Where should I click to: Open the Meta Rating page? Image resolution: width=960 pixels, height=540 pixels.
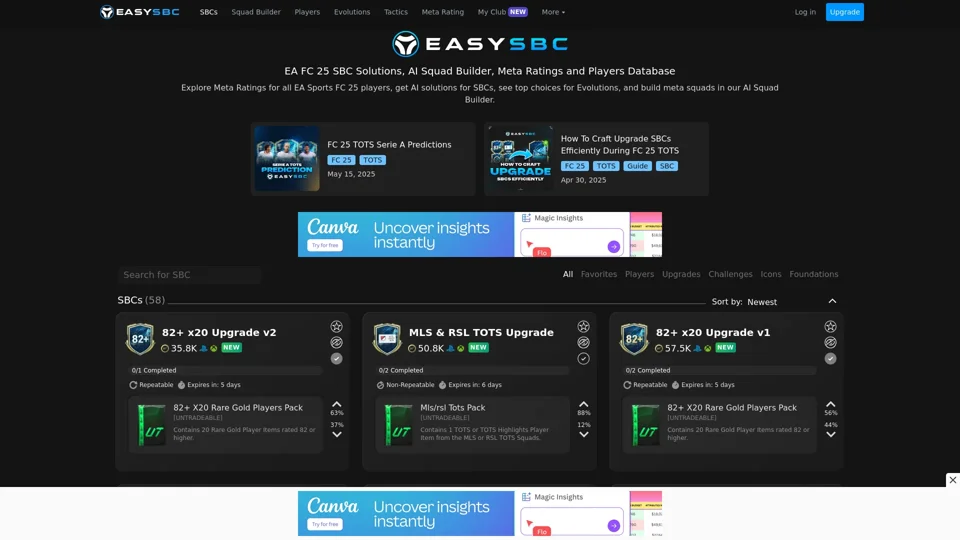click(x=443, y=12)
